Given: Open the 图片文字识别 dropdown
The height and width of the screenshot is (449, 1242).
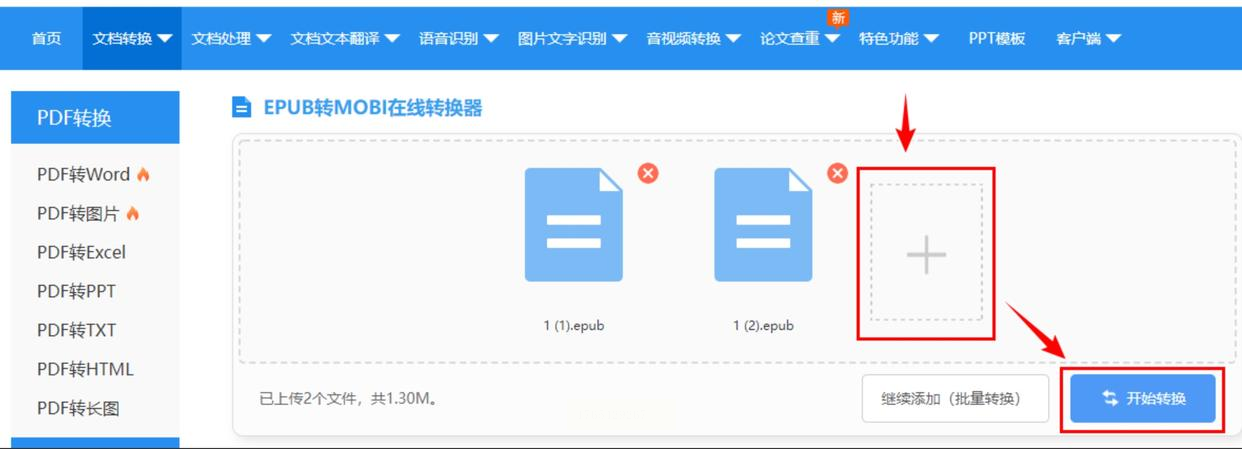Looking at the screenshot, I should click(x=572, y=38).
